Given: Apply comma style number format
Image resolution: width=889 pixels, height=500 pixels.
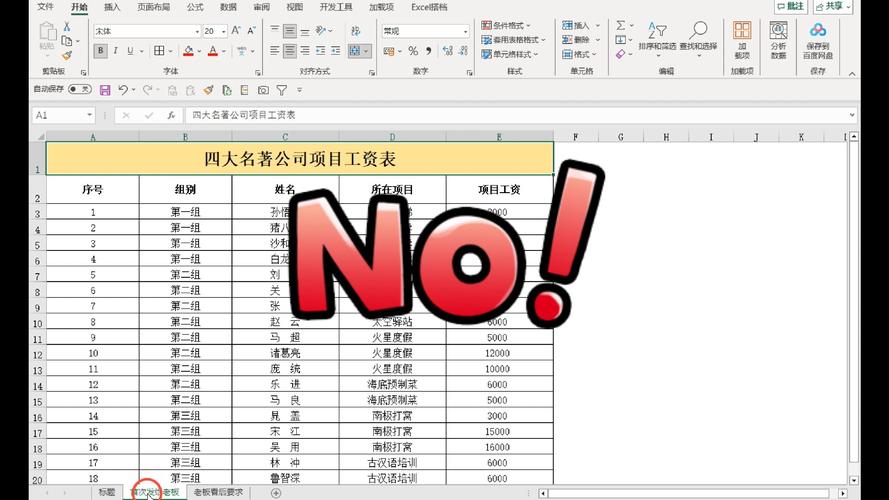Looking at the screenshot, I should 429,51.
